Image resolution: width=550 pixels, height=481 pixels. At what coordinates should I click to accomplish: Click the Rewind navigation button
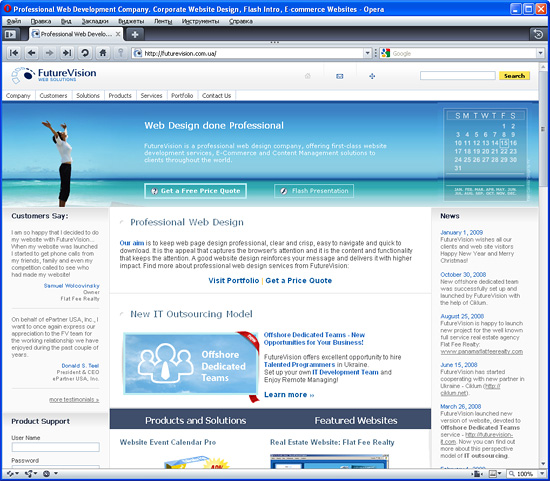[x=14, y=53]
